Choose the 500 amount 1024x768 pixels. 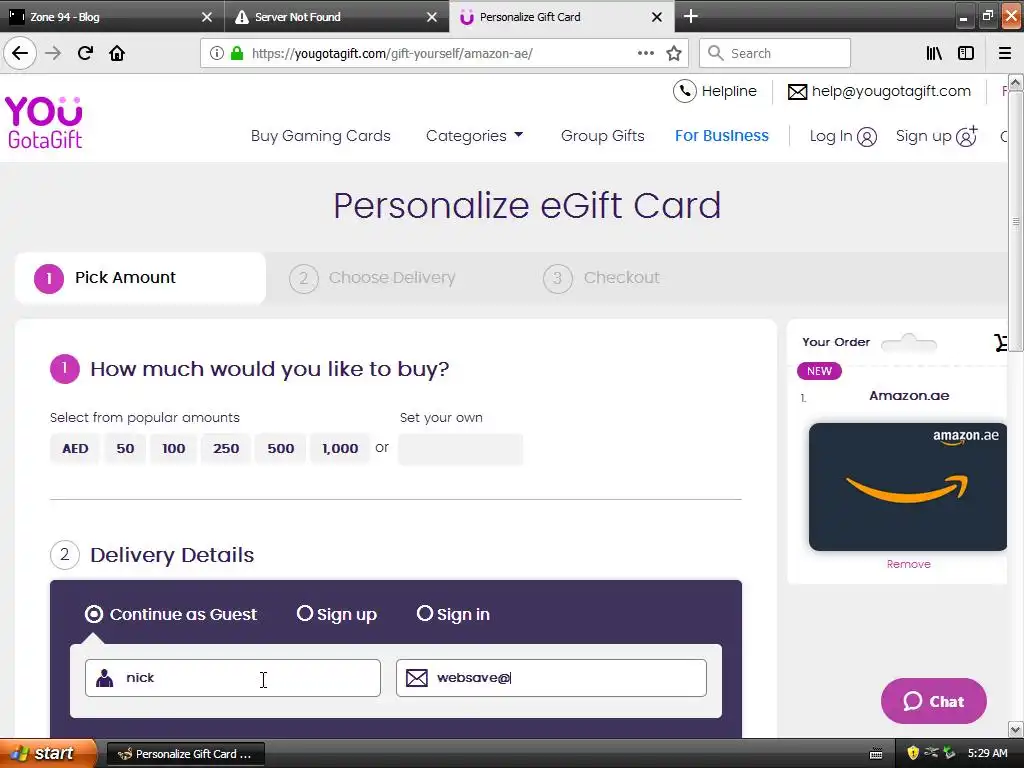click(x=281, y=449)
